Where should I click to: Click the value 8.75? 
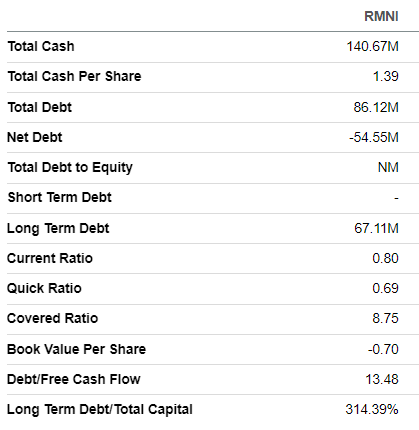[385, 318]
